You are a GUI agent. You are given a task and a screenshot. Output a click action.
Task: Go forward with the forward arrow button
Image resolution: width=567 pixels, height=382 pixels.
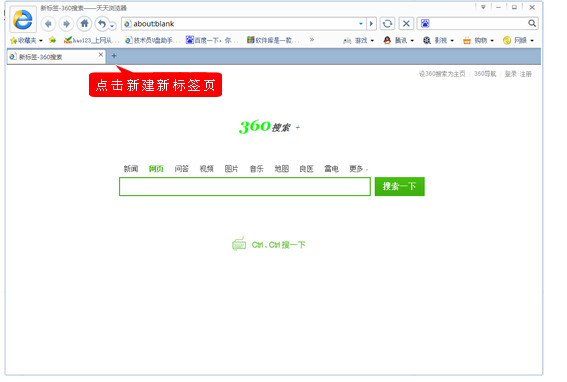(x=66, y=24)
